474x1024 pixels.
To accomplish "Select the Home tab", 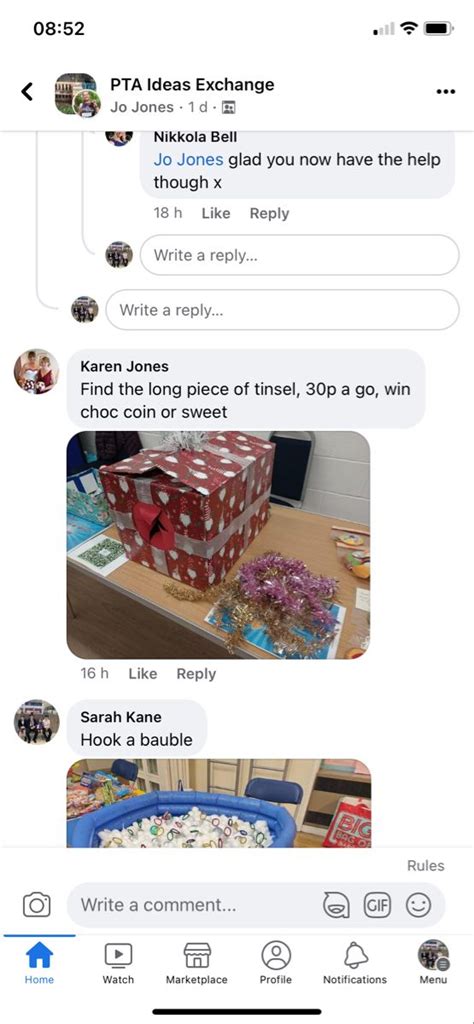I will (x=39, y=963).
